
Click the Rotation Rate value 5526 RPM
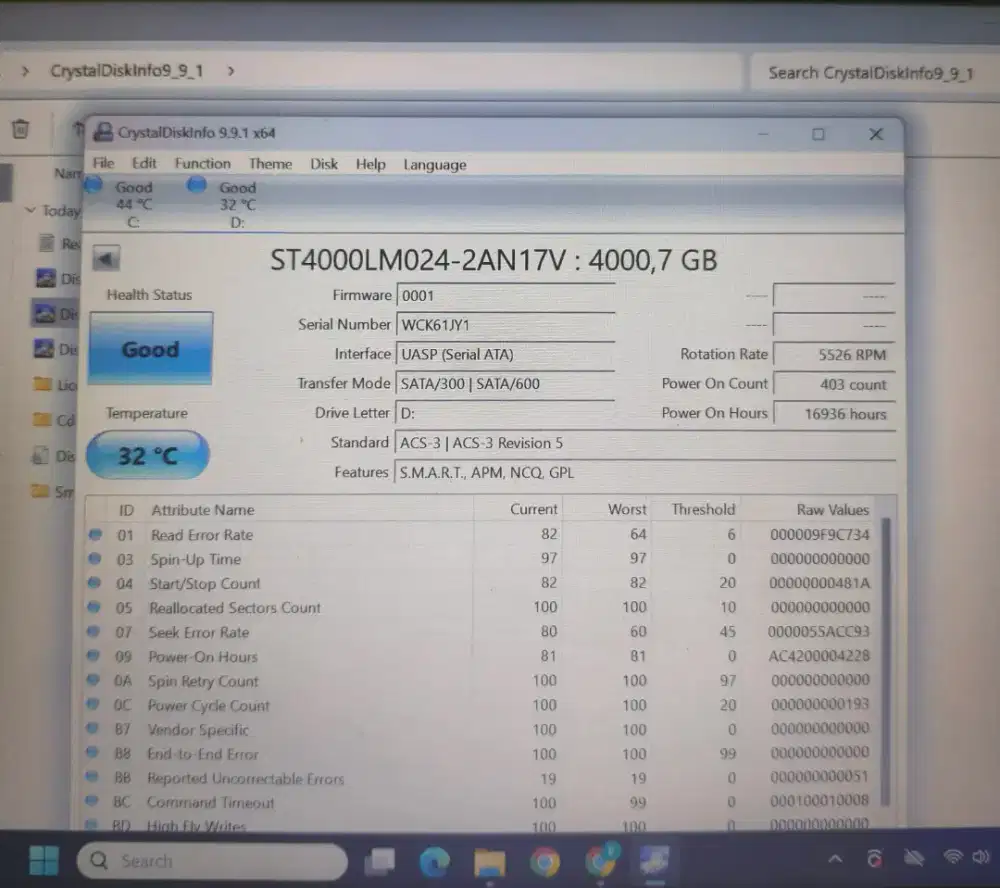[834, 355]
